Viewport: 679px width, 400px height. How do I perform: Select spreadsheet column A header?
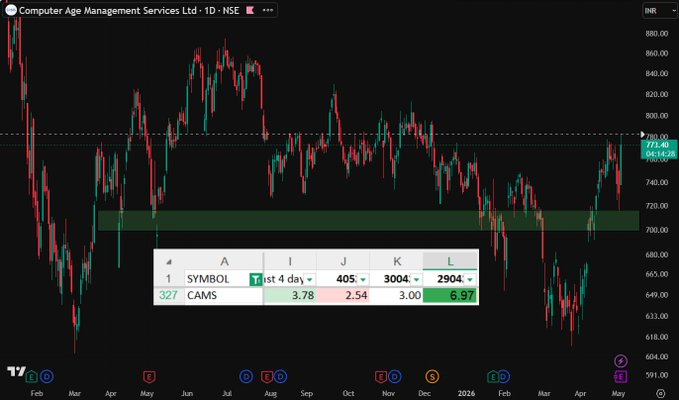tap(224, 261)
